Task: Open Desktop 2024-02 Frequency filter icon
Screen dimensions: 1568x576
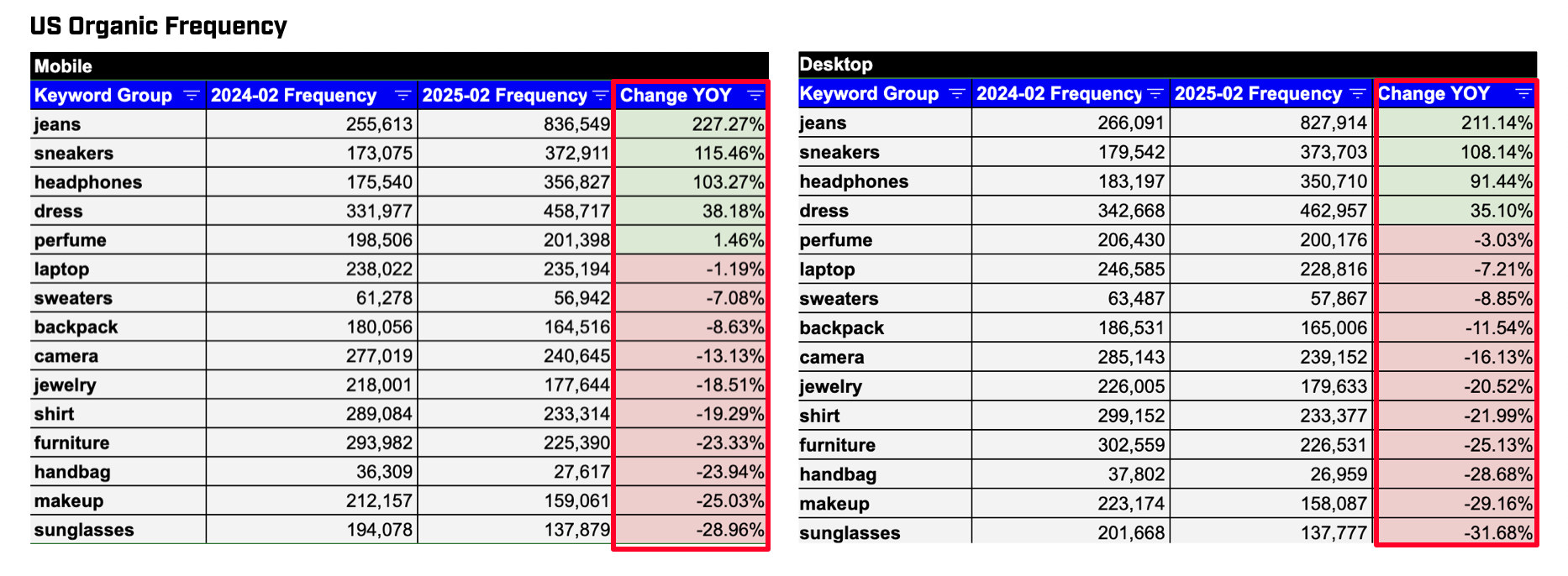Action: (x=1156, y=94)
